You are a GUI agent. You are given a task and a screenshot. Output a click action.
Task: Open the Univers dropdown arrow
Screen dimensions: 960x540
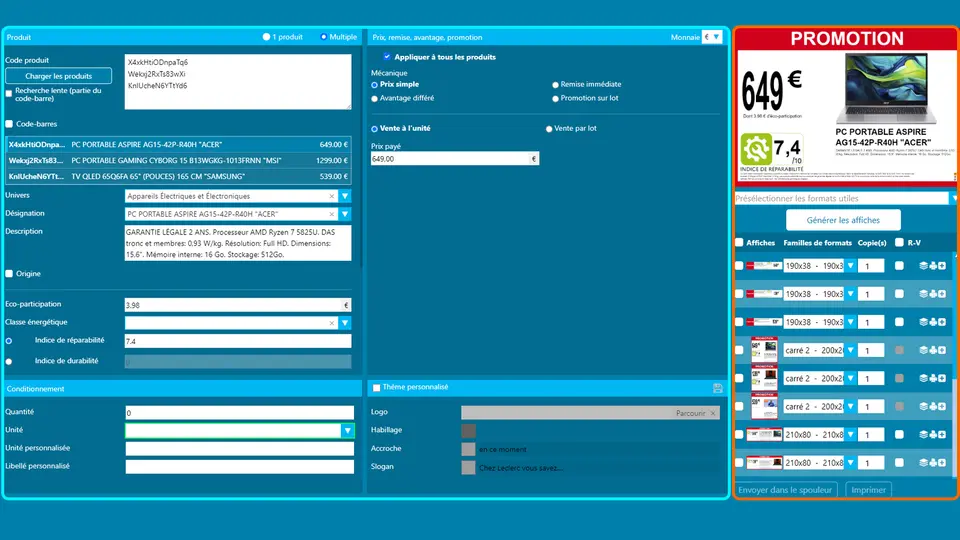click(345, 197)
